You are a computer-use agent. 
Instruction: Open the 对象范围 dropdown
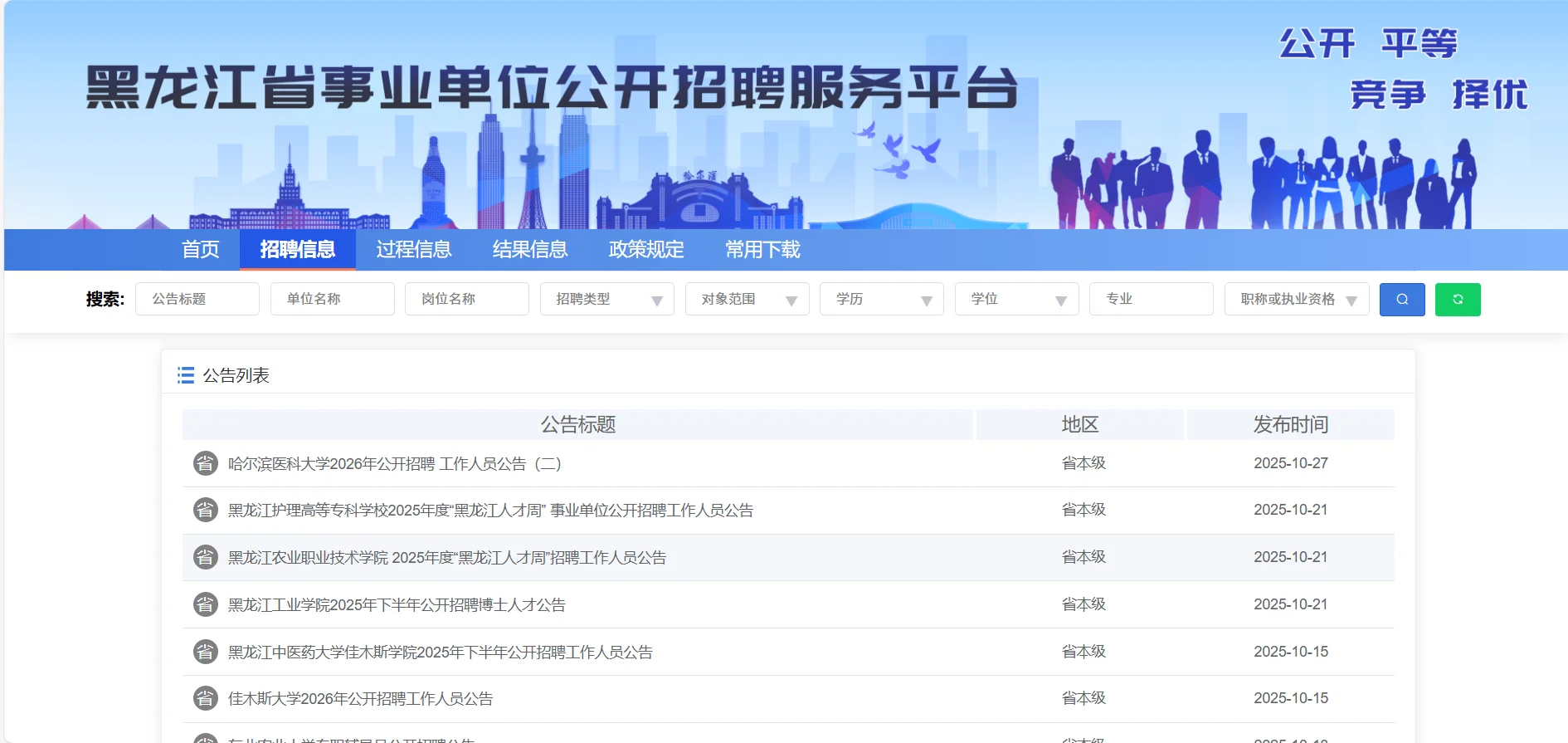coord(747,299)
